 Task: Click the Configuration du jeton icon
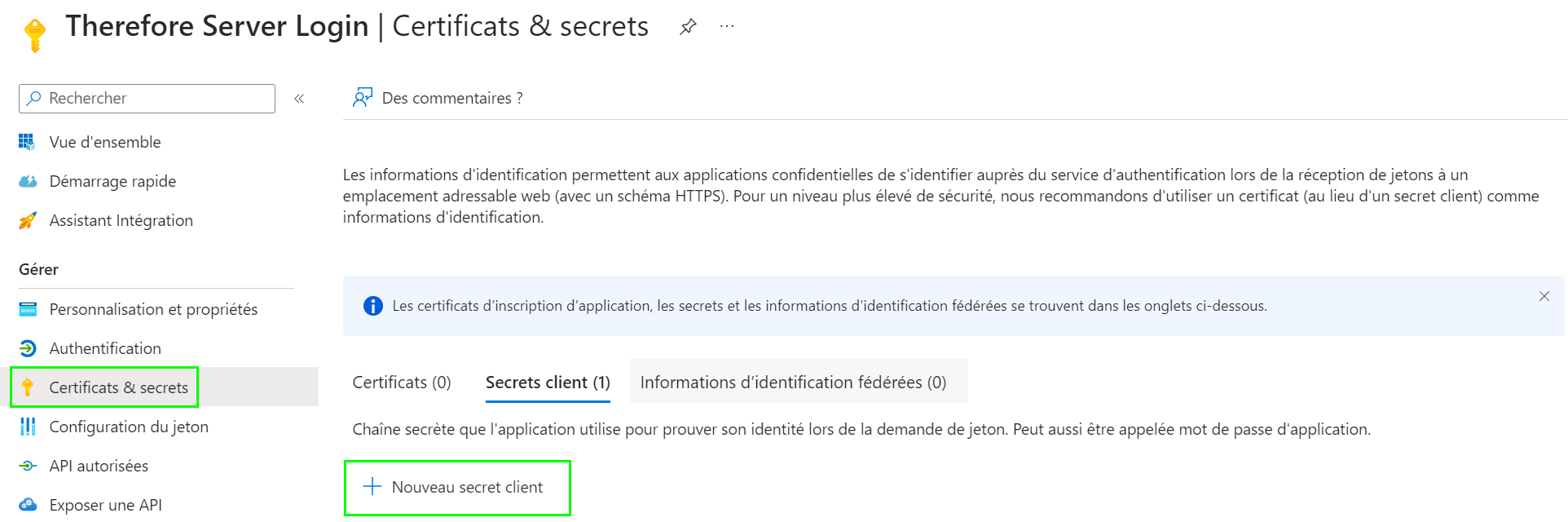(x=28, y=427)
